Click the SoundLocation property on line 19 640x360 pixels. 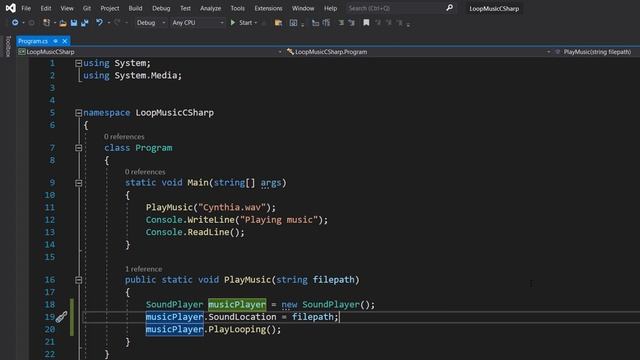coord(242,317)
